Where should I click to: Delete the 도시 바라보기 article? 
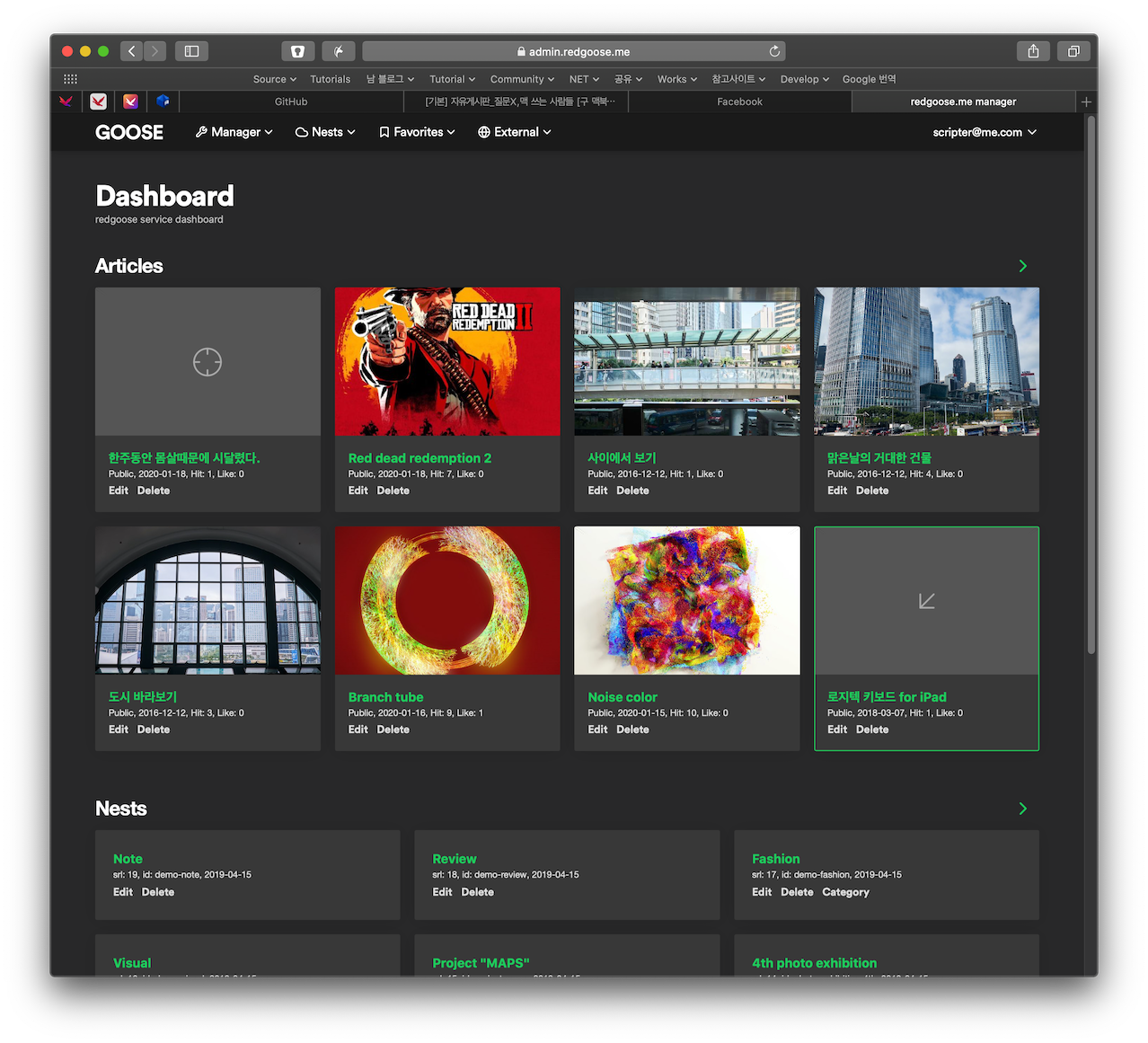click(153, 729)
